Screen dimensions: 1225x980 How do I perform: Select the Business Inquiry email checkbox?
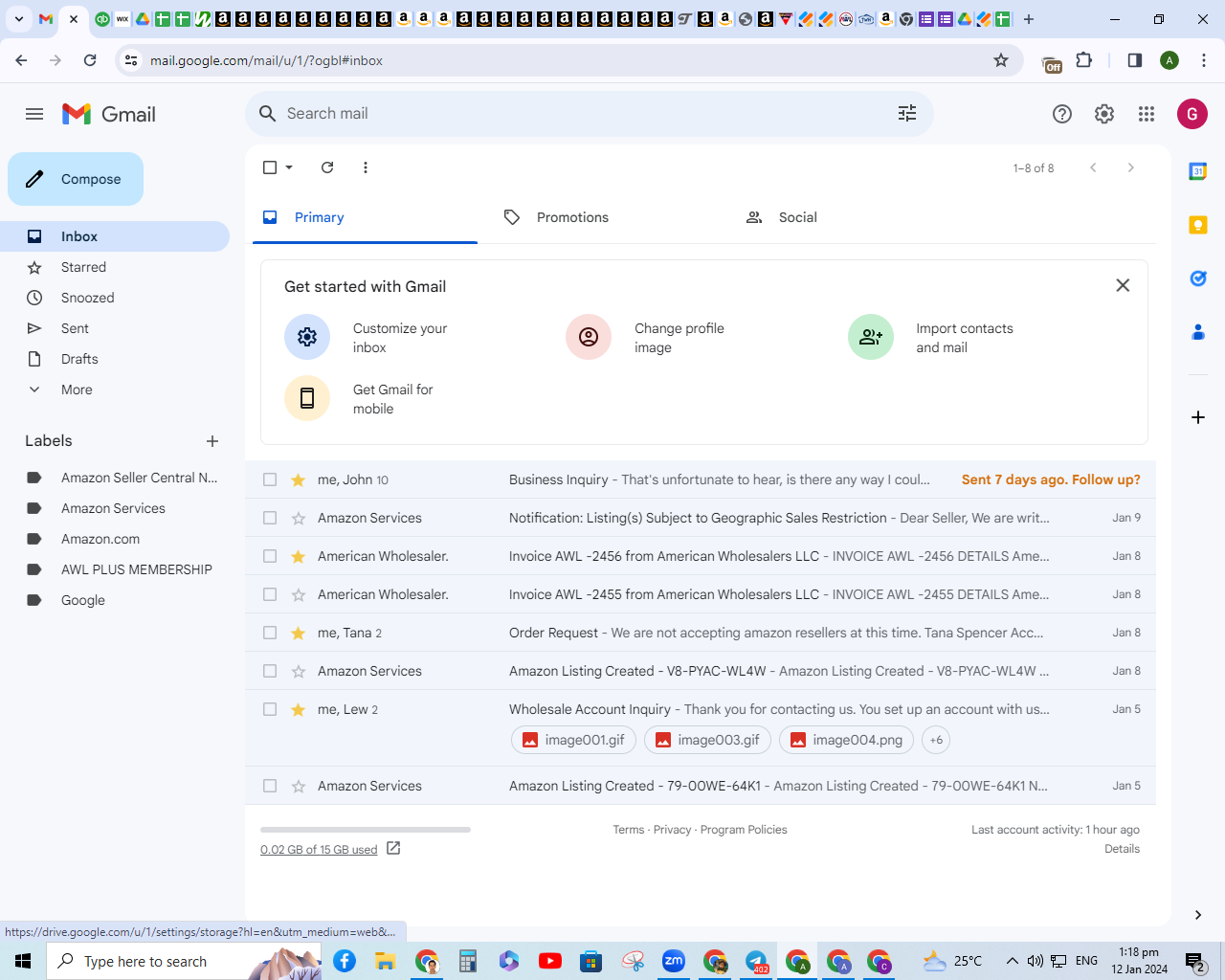coord(270,479)
